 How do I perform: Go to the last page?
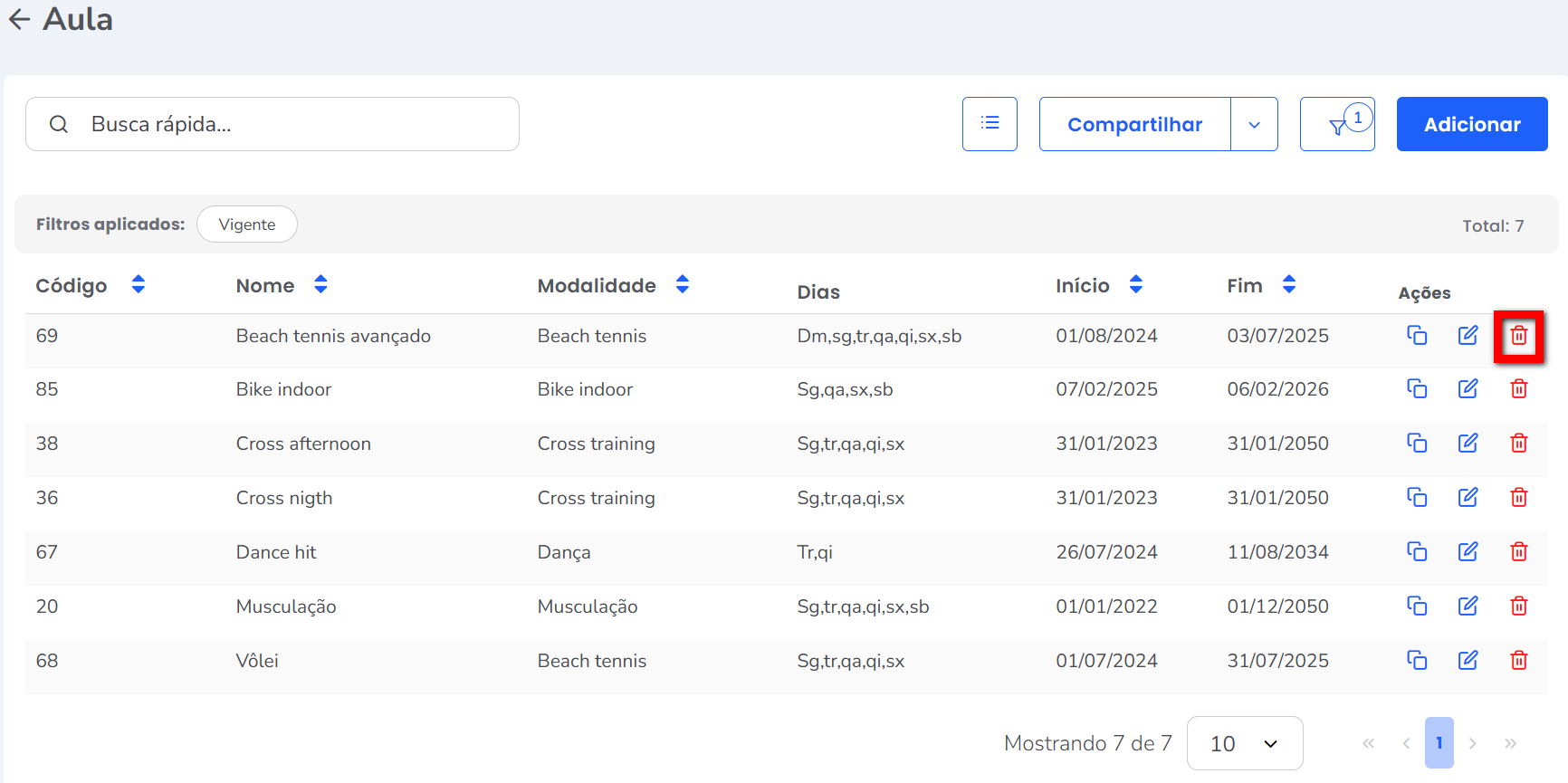pyautogui.click(x=1510, y=743)
